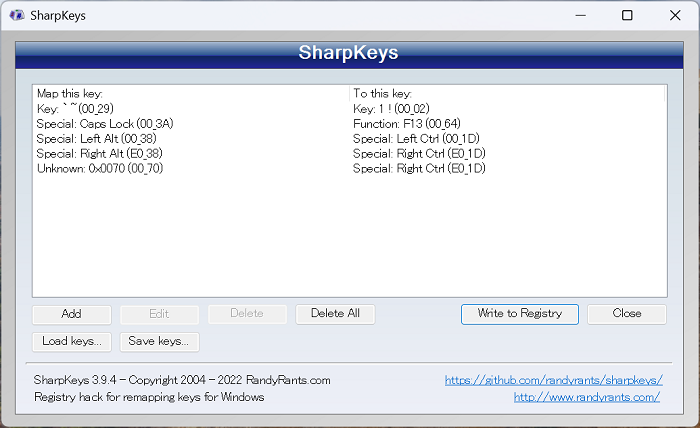
Task: Click the SharpKeys app icon in title bar
Action: tap(17, 15)
